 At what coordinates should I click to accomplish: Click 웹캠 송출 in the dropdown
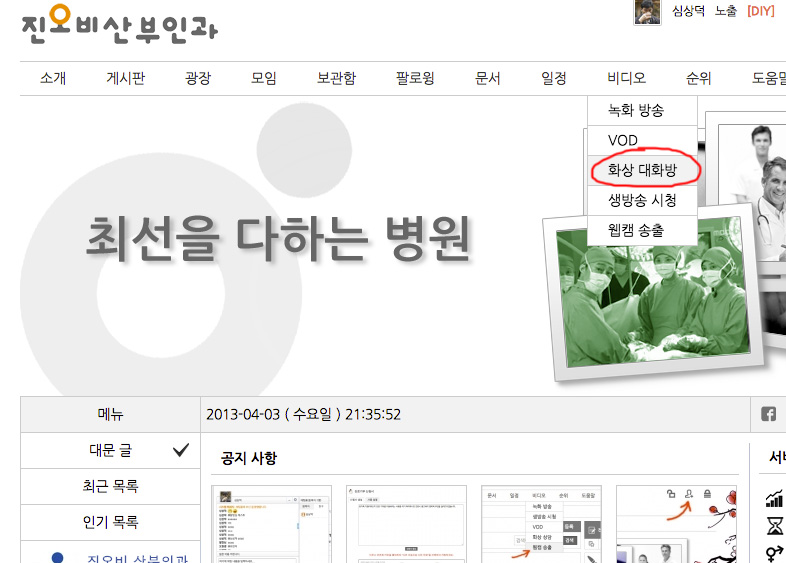pyautogui.click(x=636, y=230)
